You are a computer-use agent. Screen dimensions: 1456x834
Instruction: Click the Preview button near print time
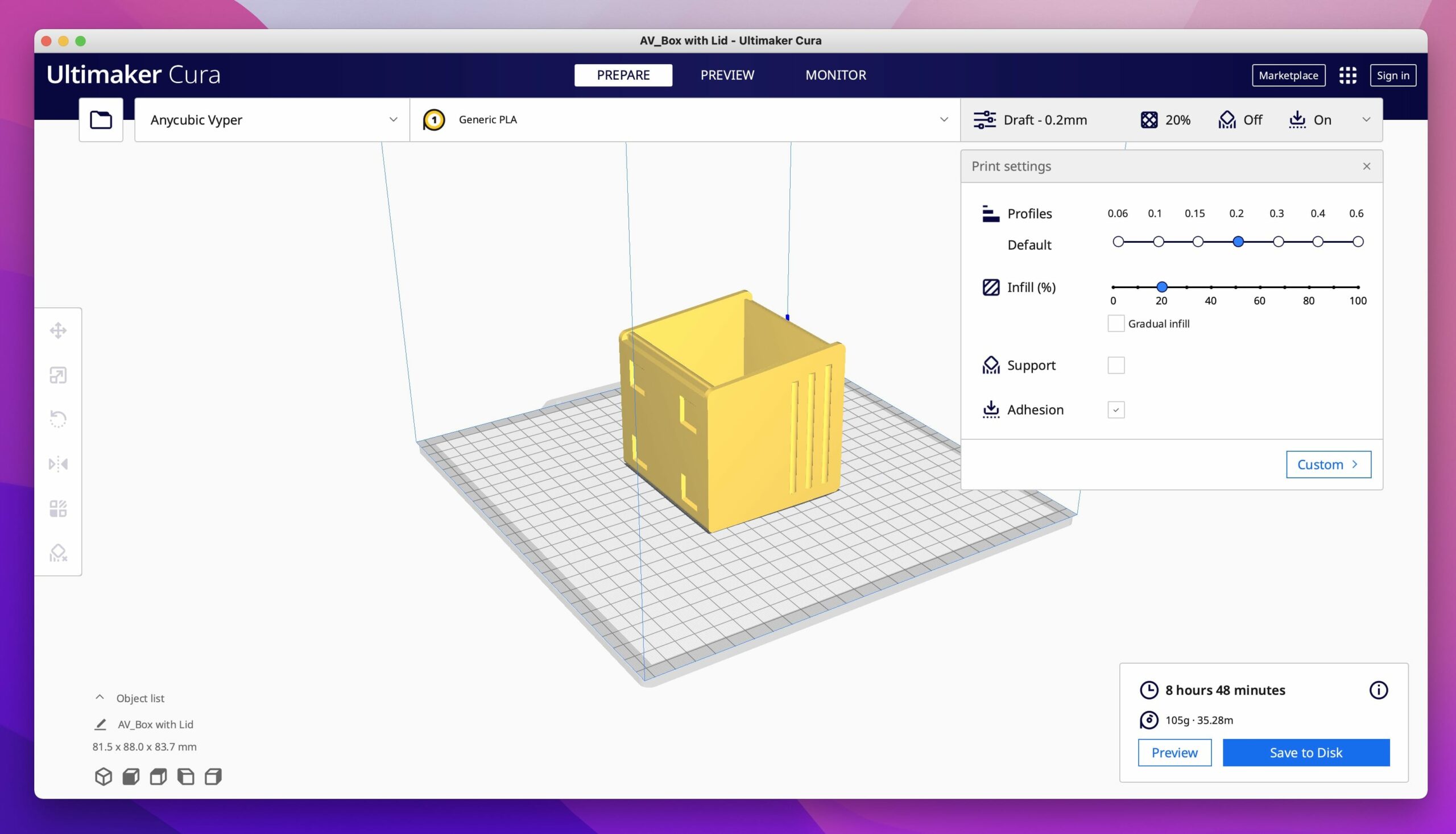[1174, 753]
